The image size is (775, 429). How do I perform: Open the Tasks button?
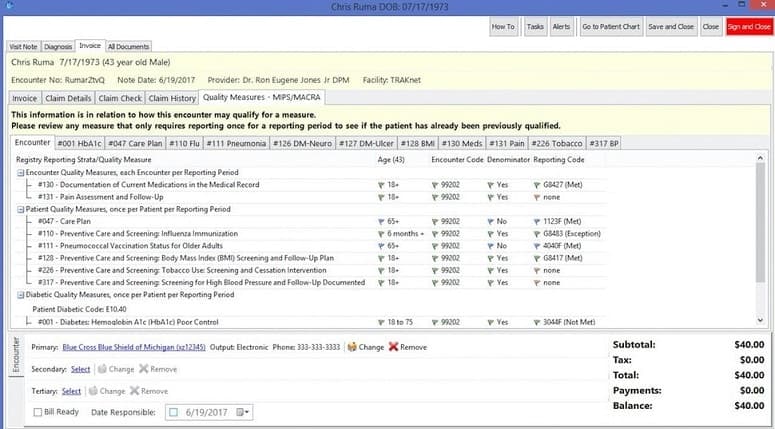click(x=535, y=27)
